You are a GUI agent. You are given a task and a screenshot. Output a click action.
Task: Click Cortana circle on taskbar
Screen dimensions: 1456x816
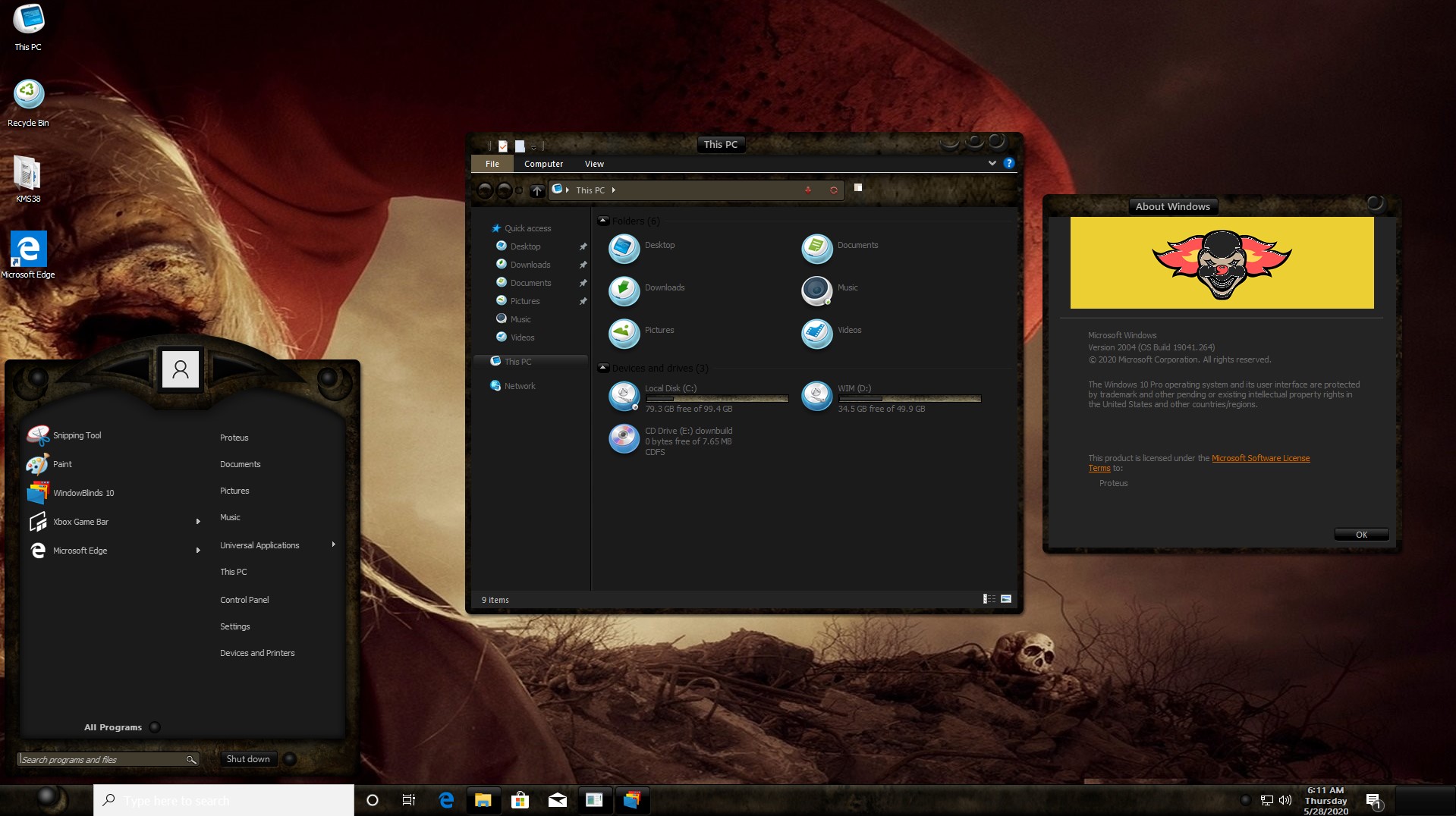tap(372, 800)
